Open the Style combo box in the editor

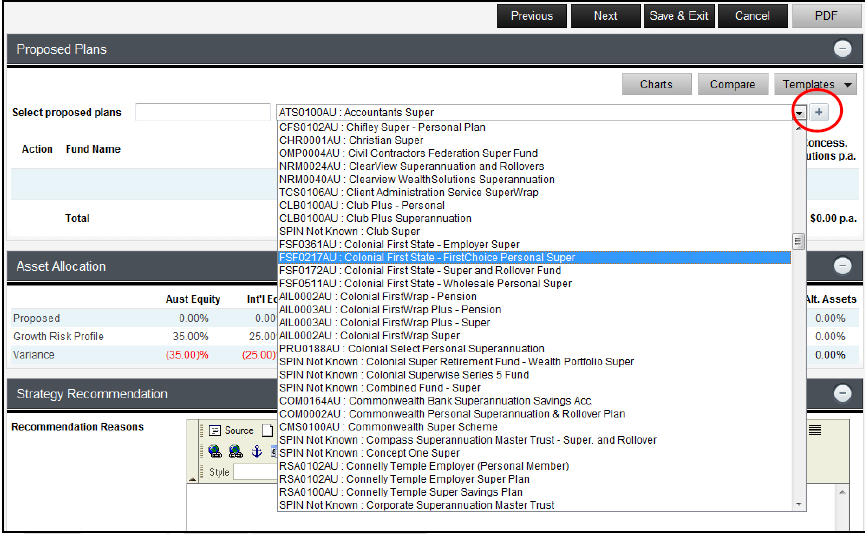click(254, 472)
